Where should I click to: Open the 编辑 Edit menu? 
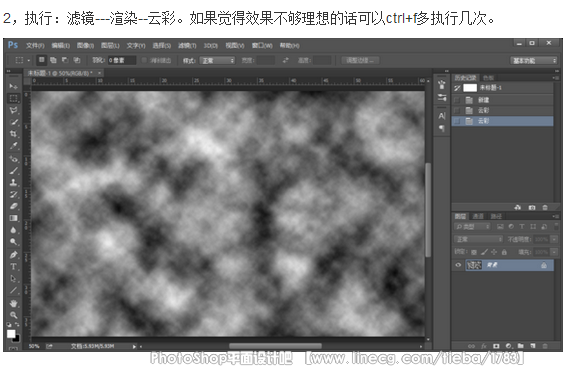click(60, 45)
